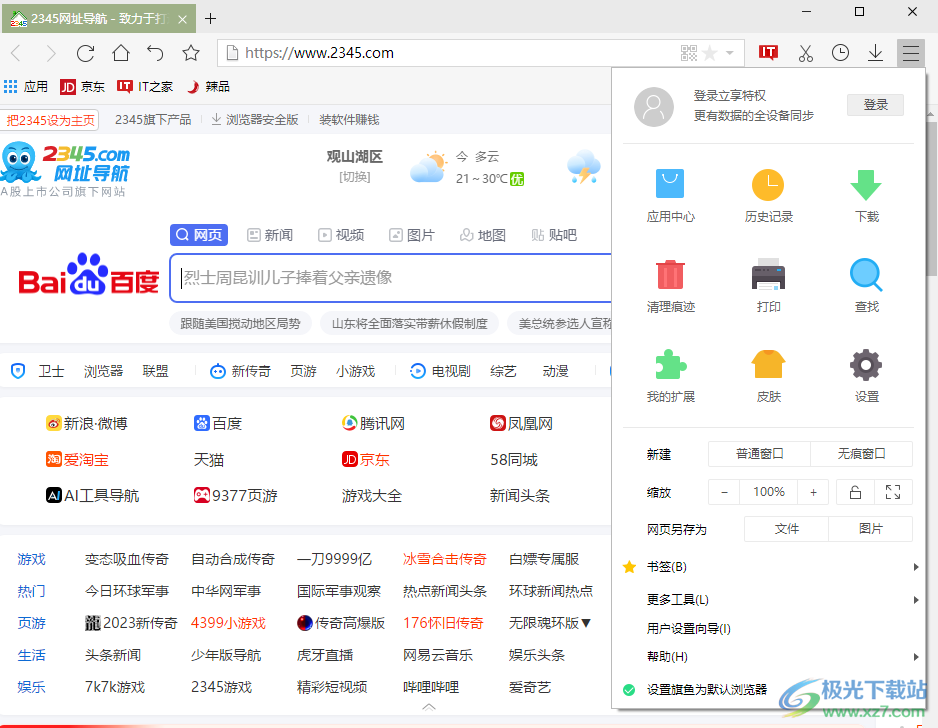Switch to the 新闻 search tab
Screen dimensions: 938x728
click(269, 234)
